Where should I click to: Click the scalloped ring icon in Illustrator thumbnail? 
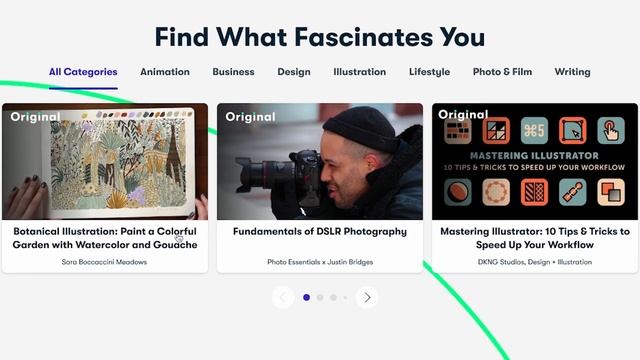click(x=496, y=192)
